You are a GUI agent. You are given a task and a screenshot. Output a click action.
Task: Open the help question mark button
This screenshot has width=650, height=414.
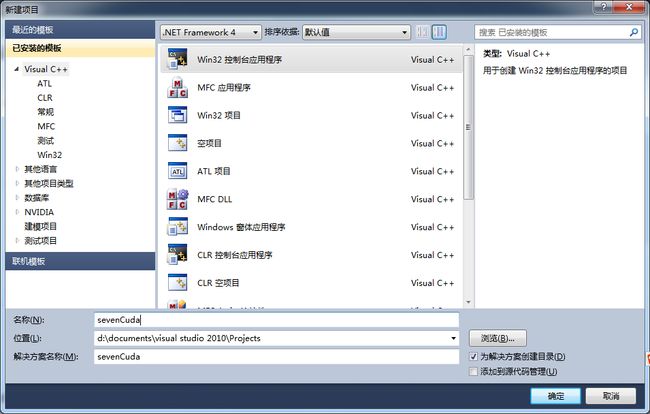(603, 7)
